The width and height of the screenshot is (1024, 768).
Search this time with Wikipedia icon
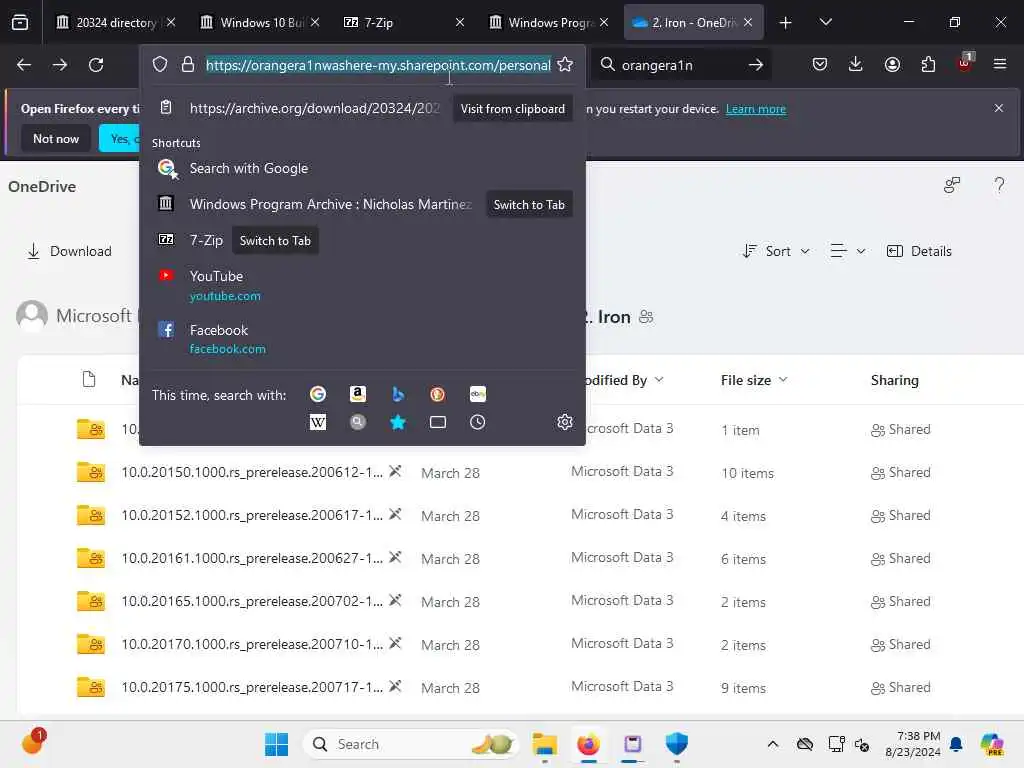click(318, 422)
